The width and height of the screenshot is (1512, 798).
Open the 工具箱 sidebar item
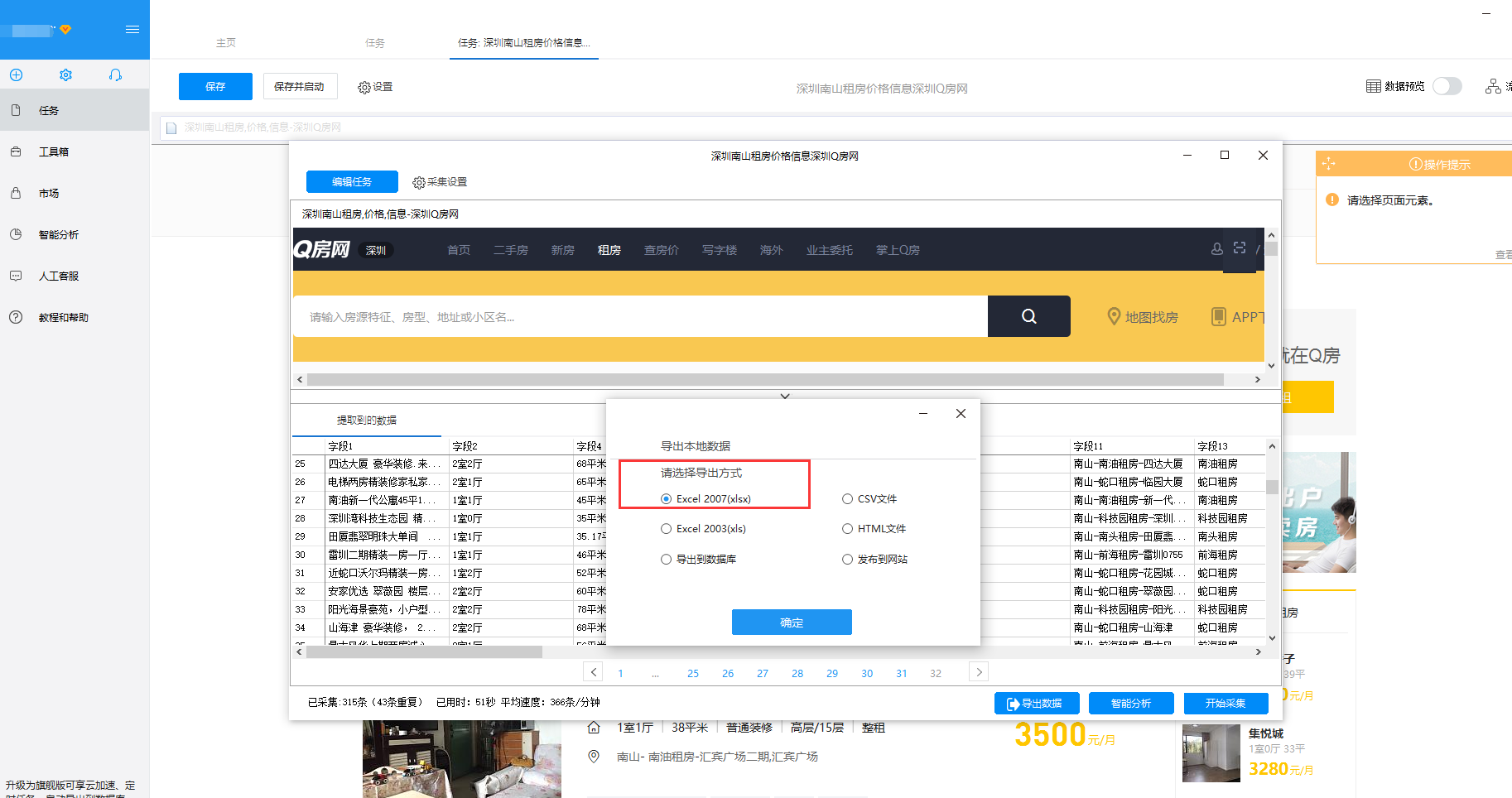(x=75, y=151)
